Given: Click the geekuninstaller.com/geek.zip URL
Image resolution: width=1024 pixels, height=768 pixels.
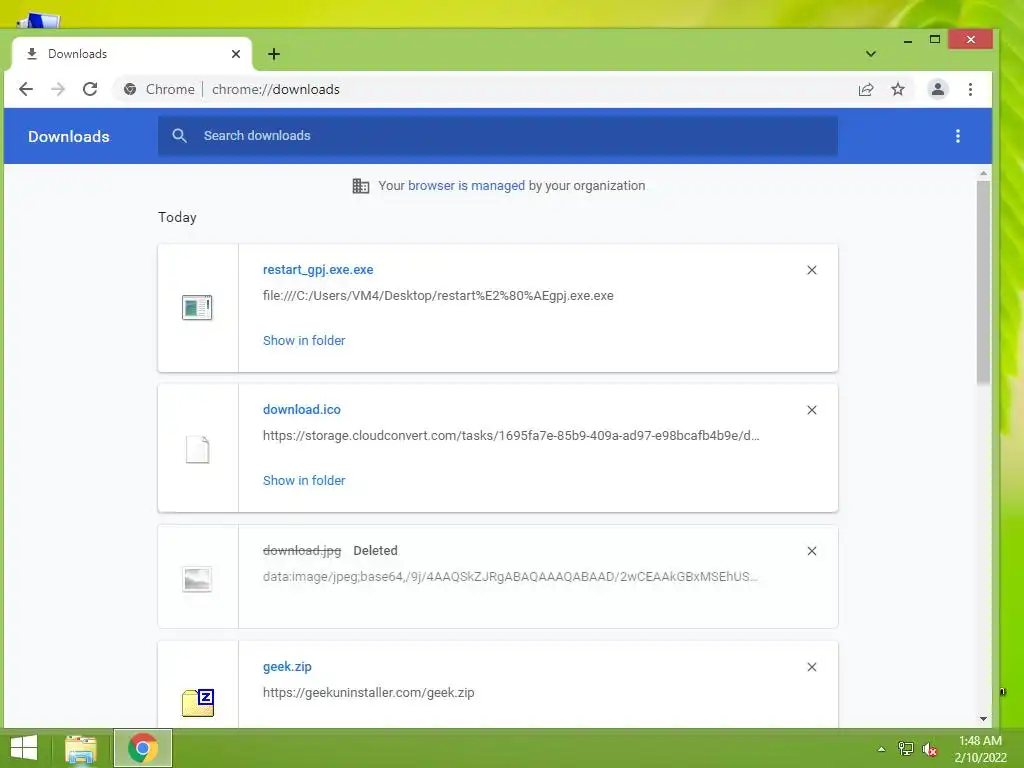Looking at the screenshot, I should (x=368, y=693).
